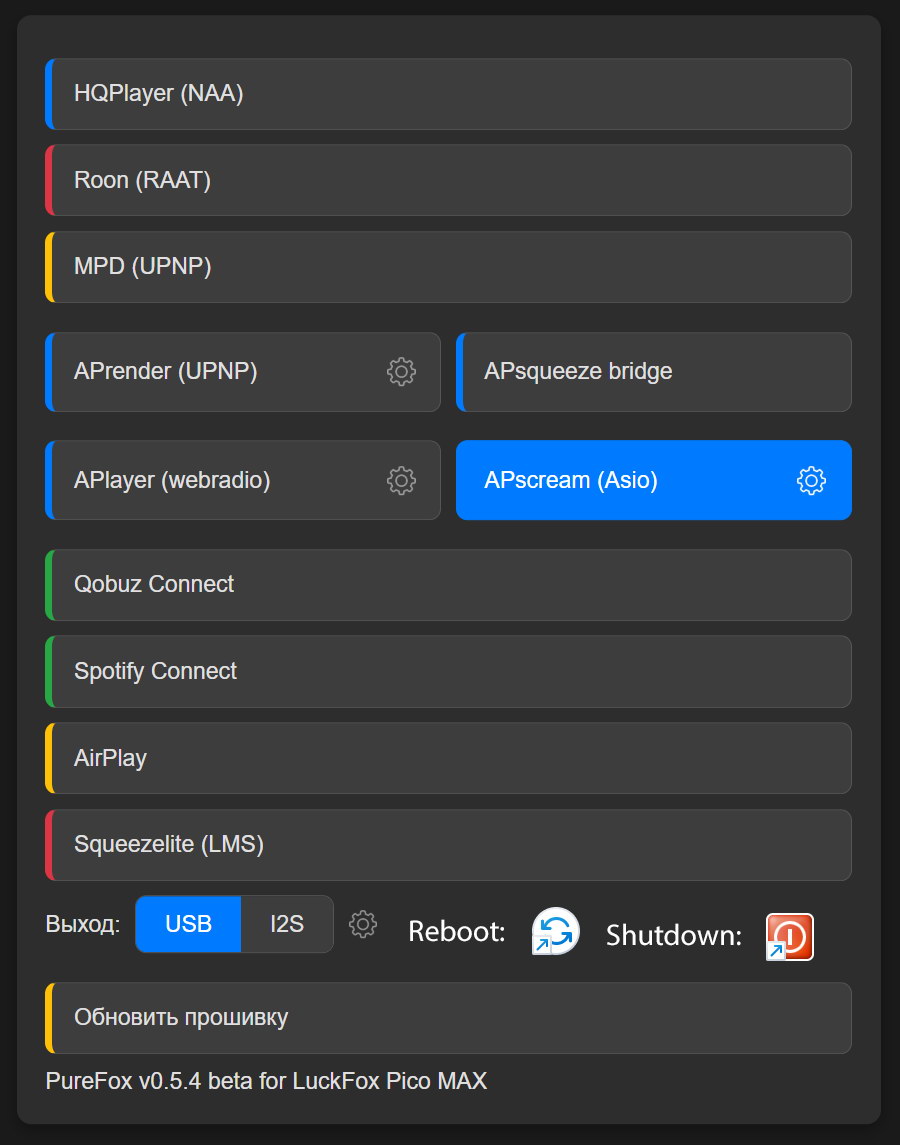Select APsqueeze bridge
Image resolution: width=900 pixels, height=1145 pixels.
(x=653, y=372)
